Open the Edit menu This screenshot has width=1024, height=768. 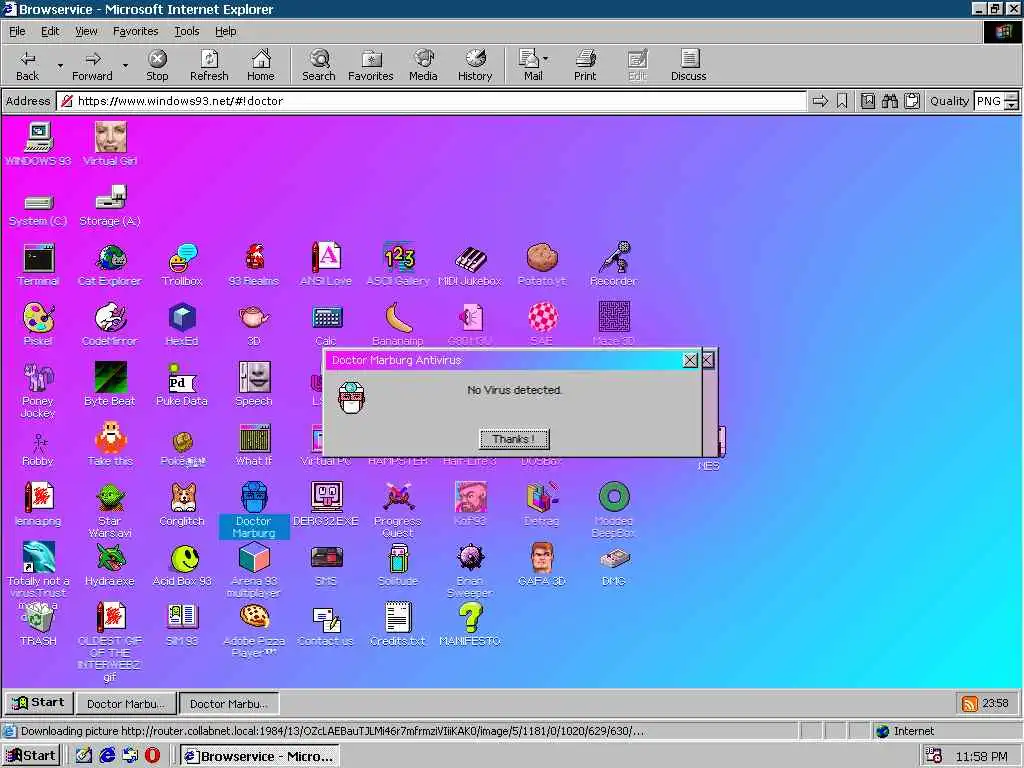50,31
